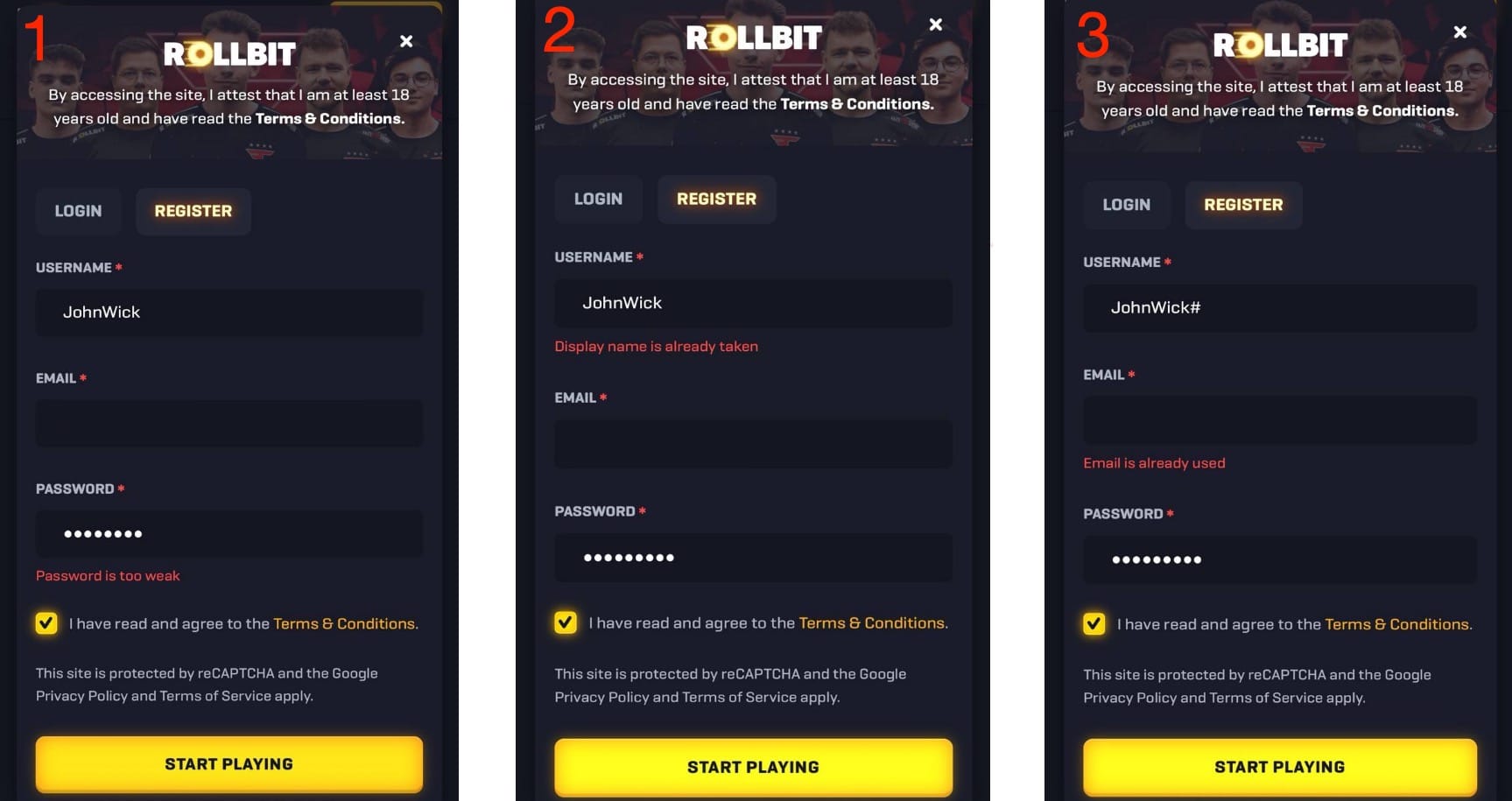
Task: Uncheck the agreement checkbox in panel 2
Action: click(x=566, y=622)
